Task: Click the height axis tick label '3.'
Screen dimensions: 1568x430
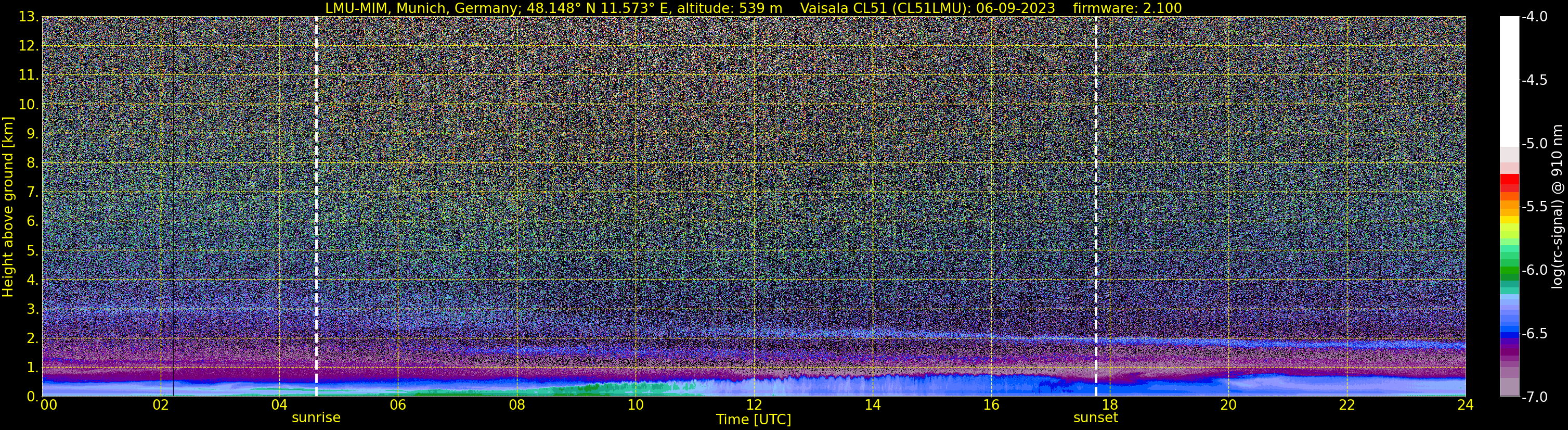Action: click(x=33, y=309)
